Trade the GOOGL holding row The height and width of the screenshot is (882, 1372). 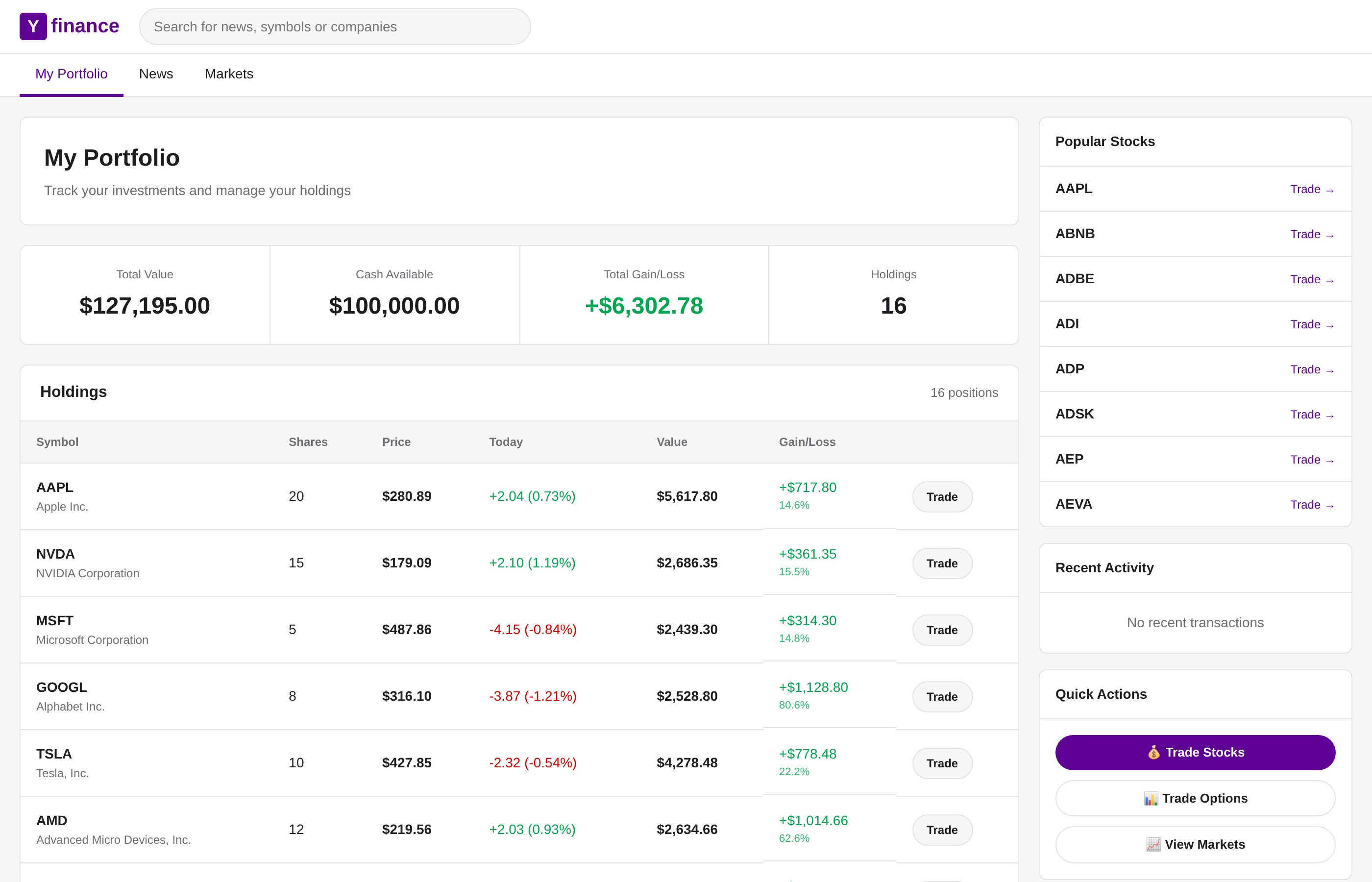(942, 696)
